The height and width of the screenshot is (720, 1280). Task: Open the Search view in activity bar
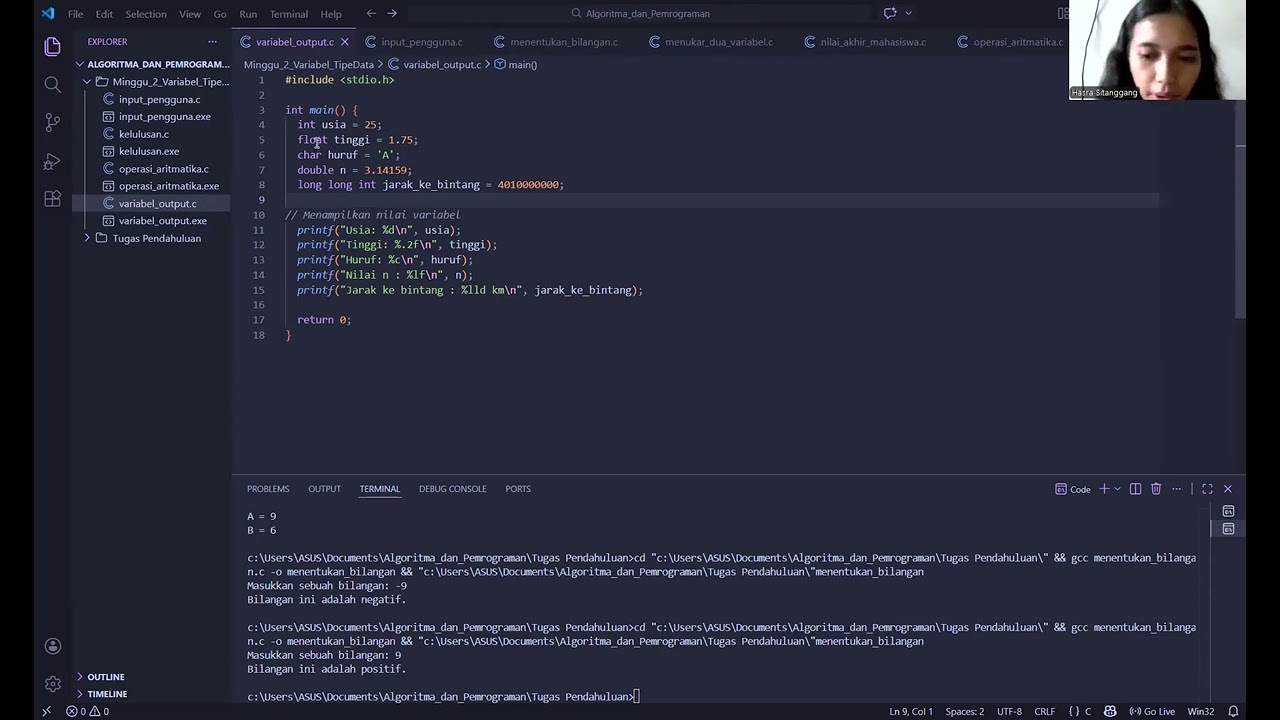click(x=53, y=85)
